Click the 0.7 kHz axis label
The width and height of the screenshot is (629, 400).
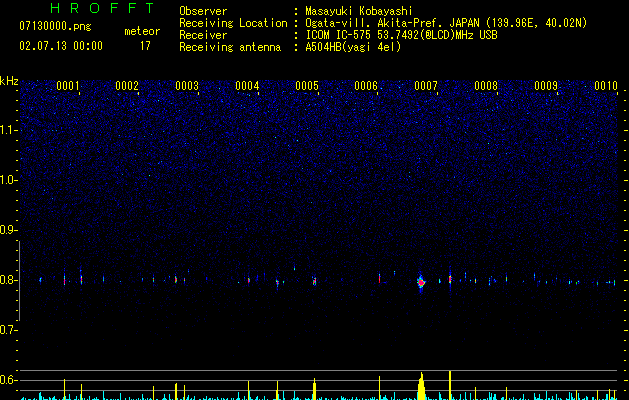click(x=9, y=330)
